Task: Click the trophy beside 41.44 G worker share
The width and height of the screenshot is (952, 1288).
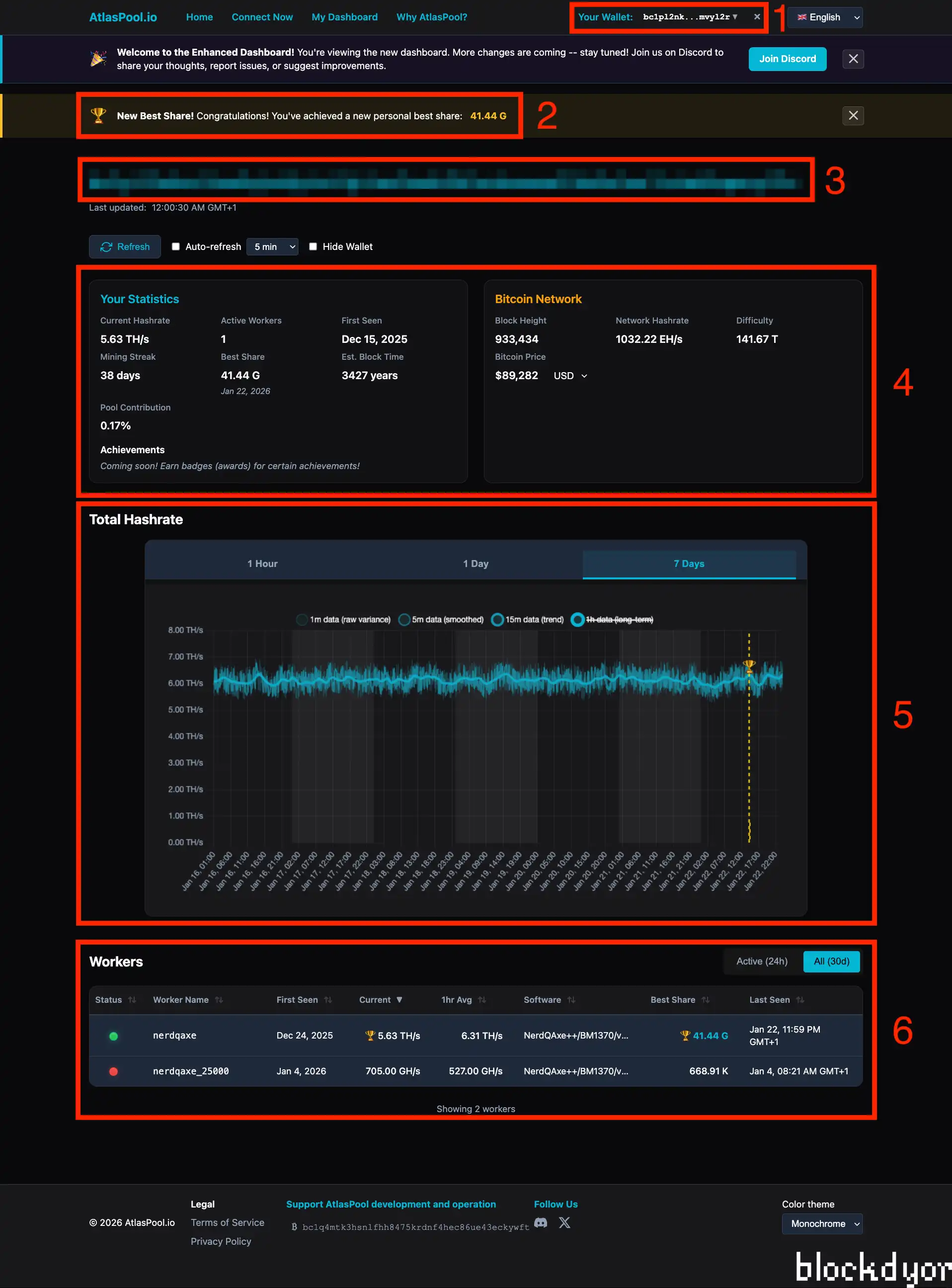Action: pos(685,1035)
